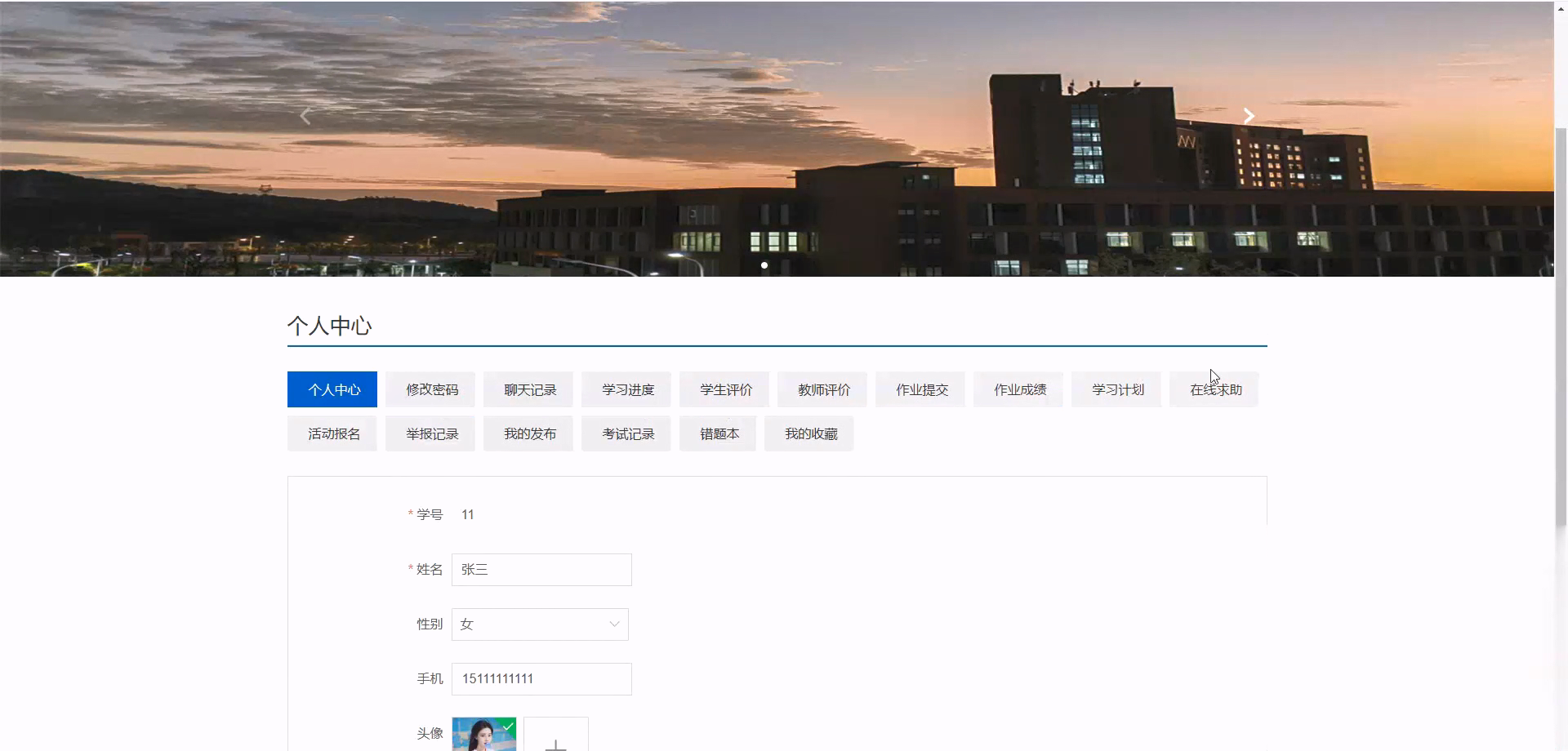Screen dimensions: 1568x751
Task: Open 错题本 tab
Action: (718, 433)
